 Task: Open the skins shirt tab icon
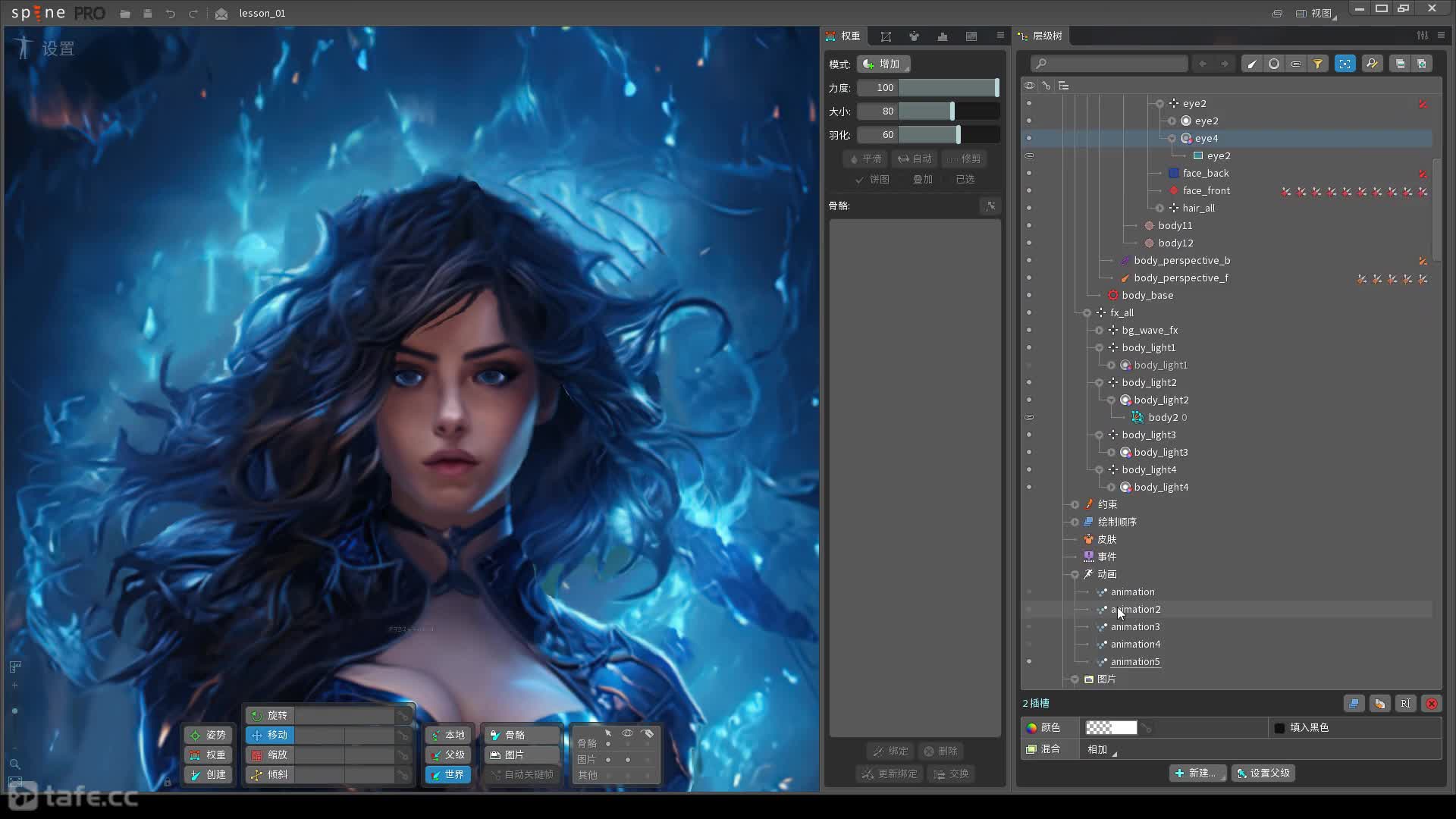pyautogui.click(x=914, y=36)
